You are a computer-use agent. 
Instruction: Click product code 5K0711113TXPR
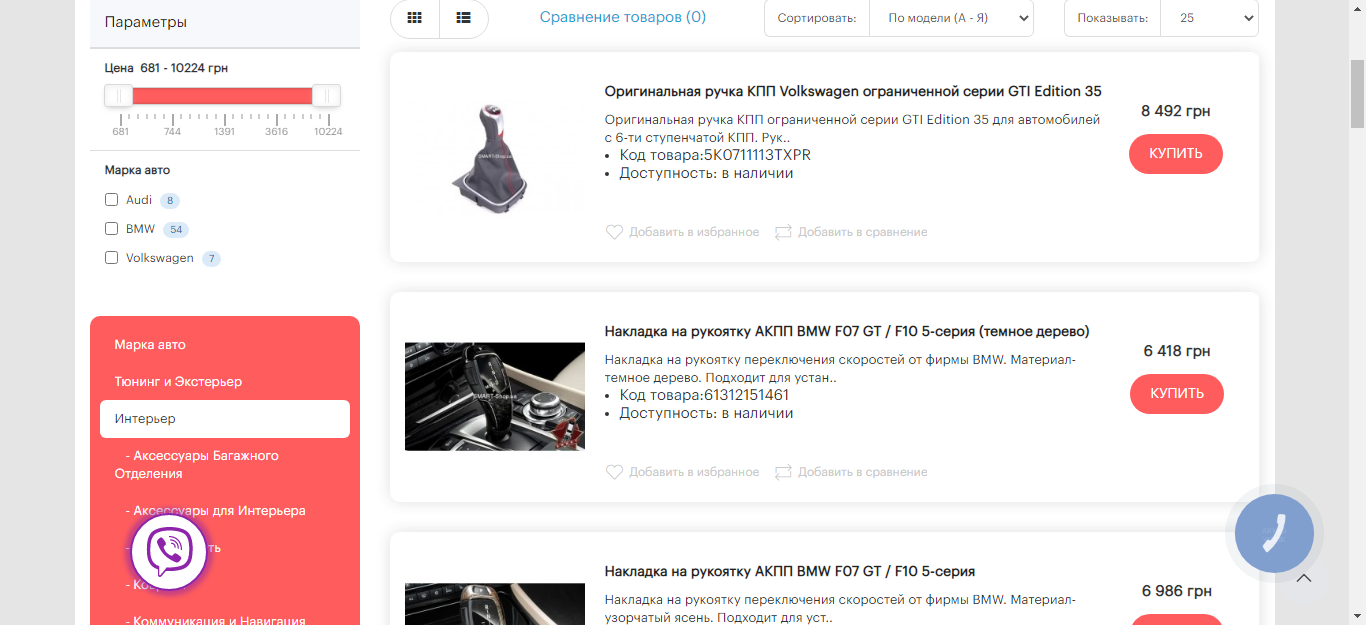(x=758, y=155)
